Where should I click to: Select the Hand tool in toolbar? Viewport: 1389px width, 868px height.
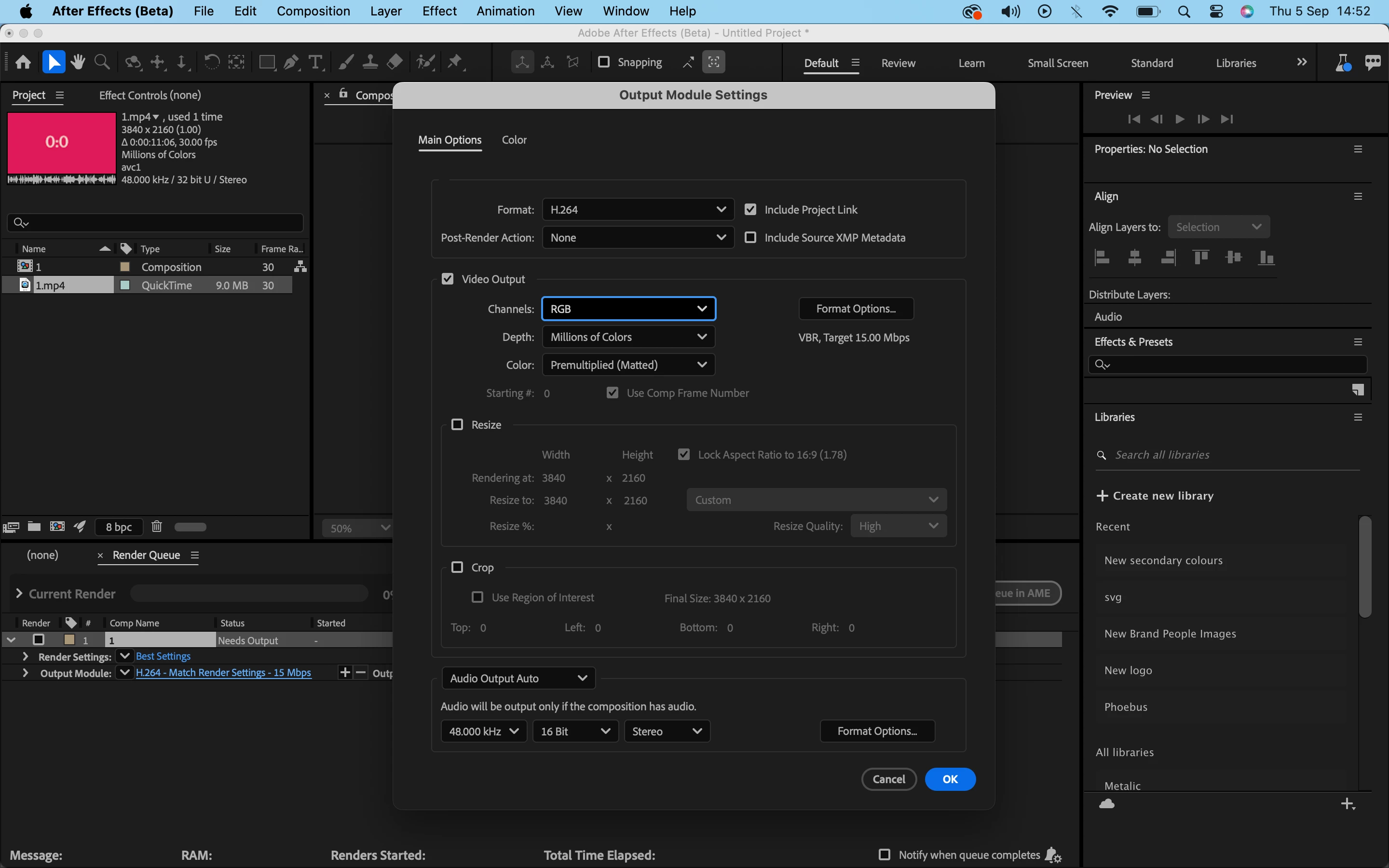click(x=78, y=62)
